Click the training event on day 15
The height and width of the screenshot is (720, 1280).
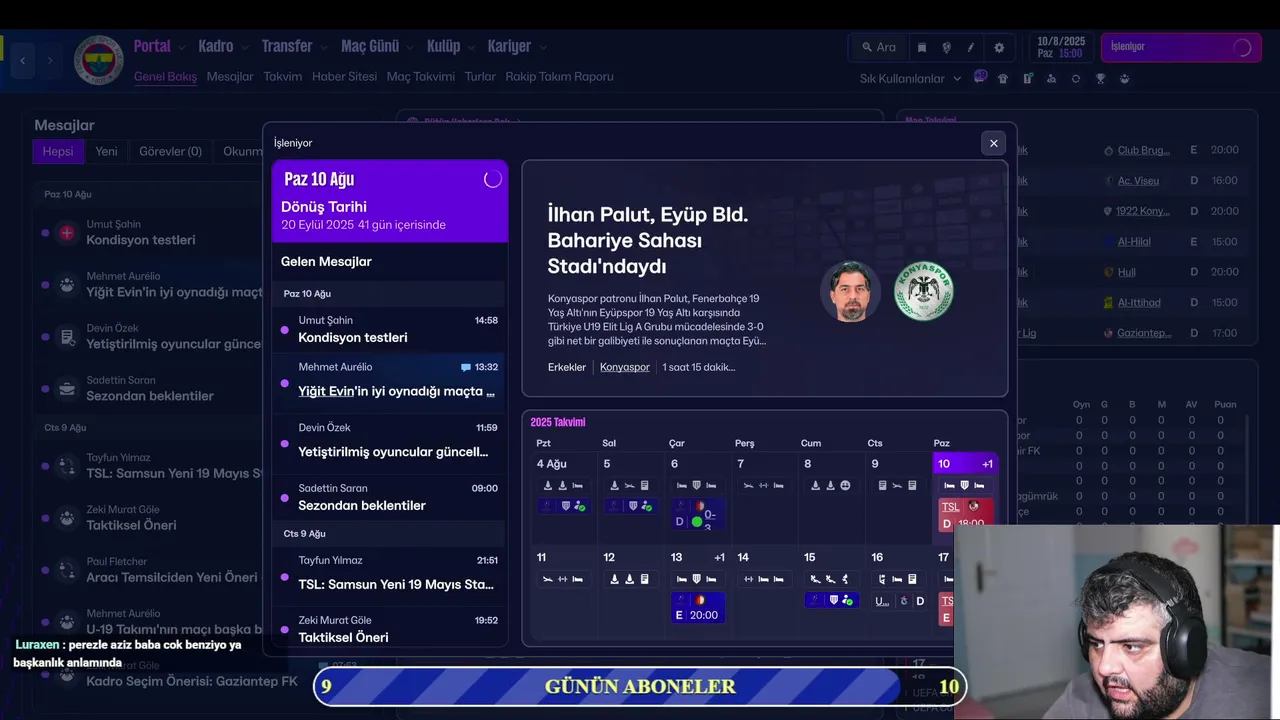[x=832, y=600]
